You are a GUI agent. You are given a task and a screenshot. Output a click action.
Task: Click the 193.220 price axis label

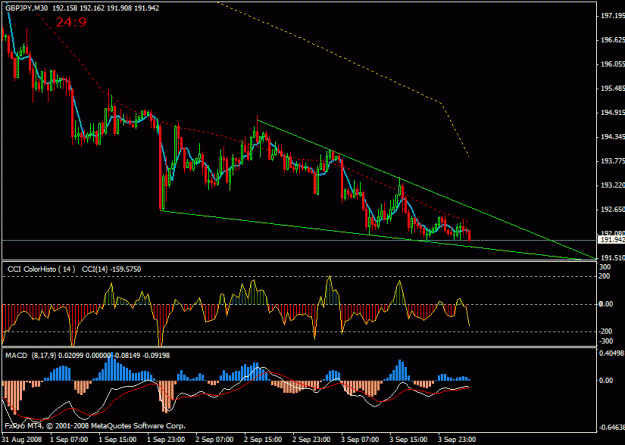[612, 185]
